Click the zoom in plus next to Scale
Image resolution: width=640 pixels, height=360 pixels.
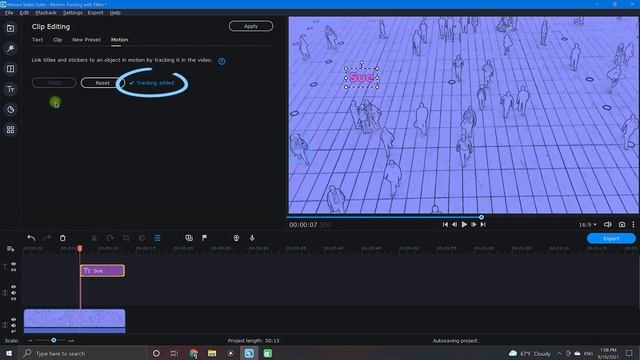[71, 340]
